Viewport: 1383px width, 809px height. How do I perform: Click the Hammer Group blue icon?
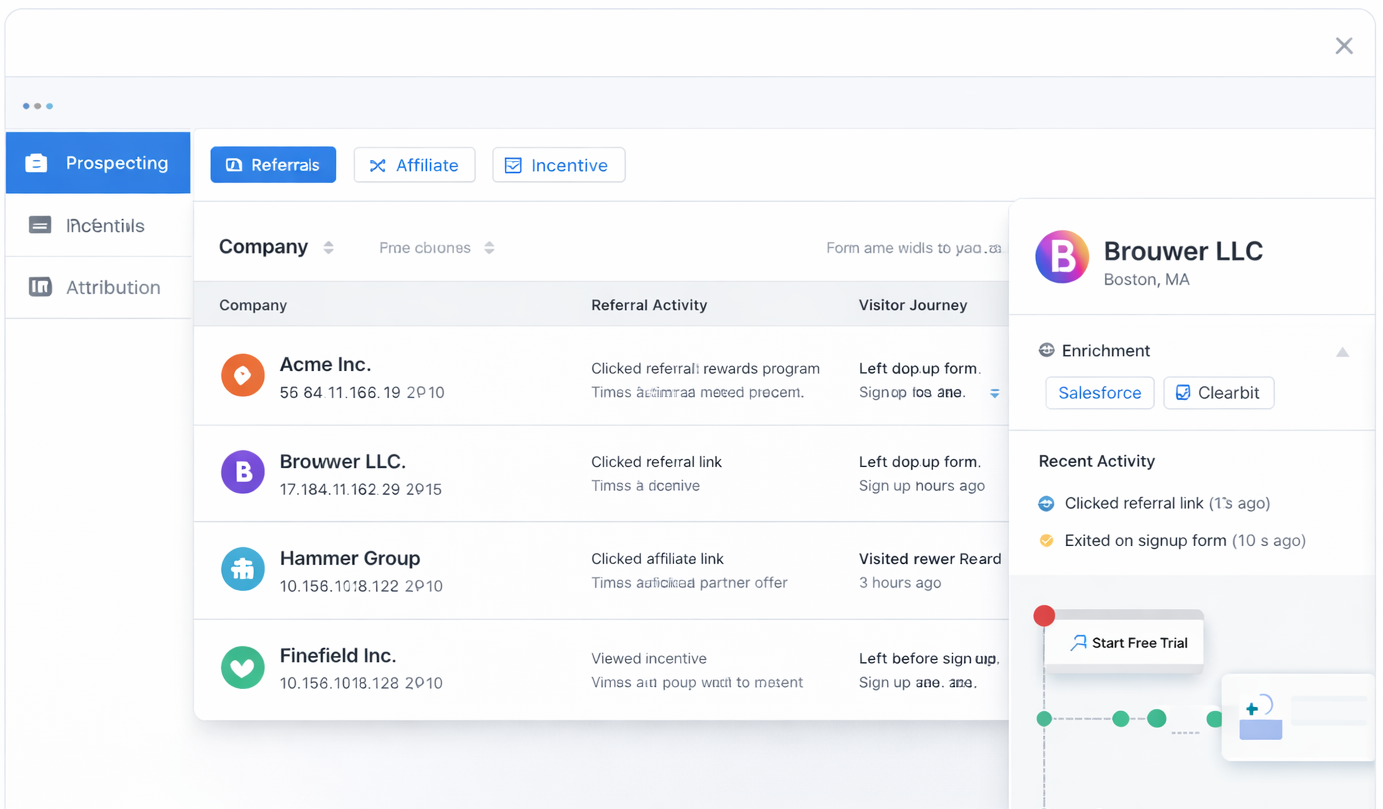pos(242,569)
